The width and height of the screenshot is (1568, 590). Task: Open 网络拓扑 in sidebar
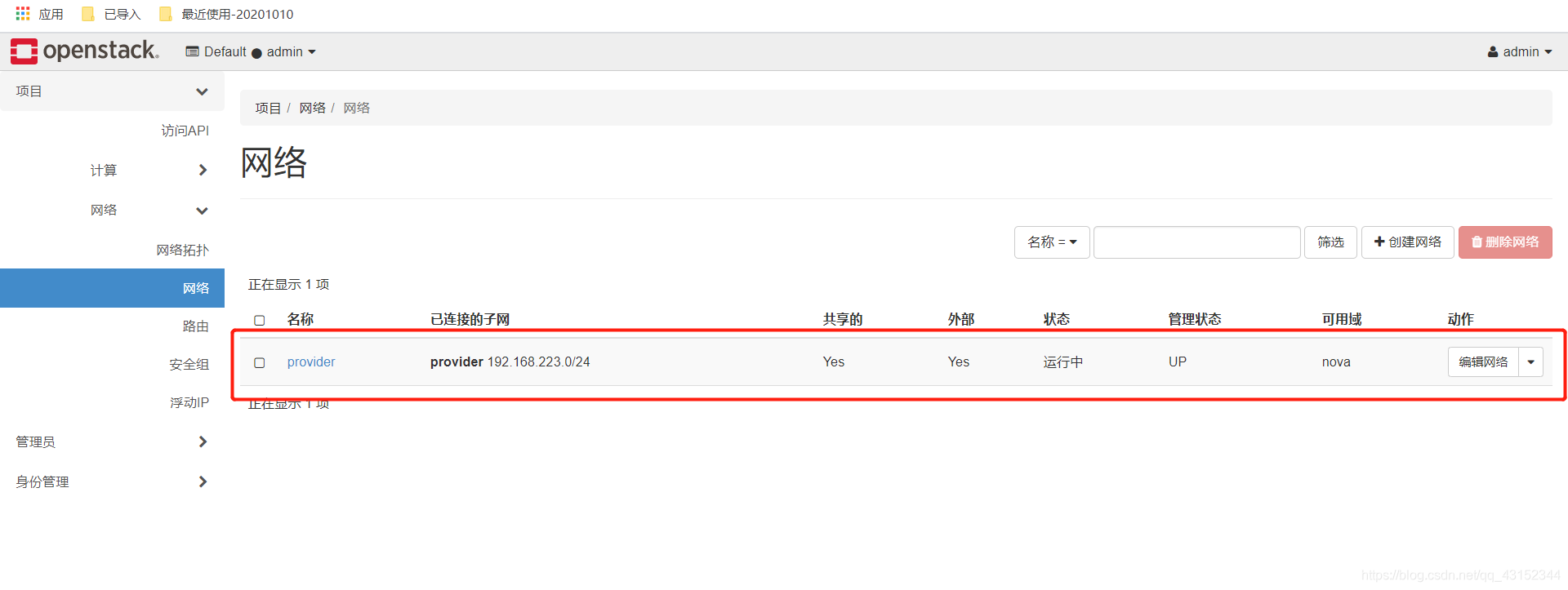tap(182, 250)
